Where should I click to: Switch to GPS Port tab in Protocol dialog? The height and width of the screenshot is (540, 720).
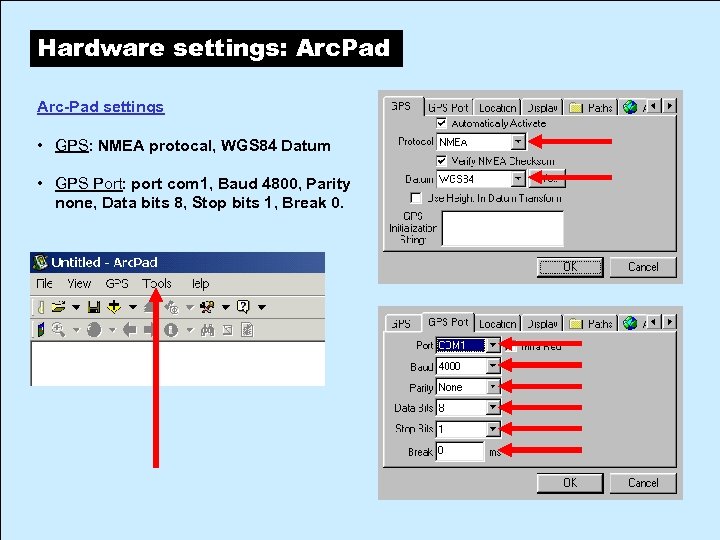448,108
